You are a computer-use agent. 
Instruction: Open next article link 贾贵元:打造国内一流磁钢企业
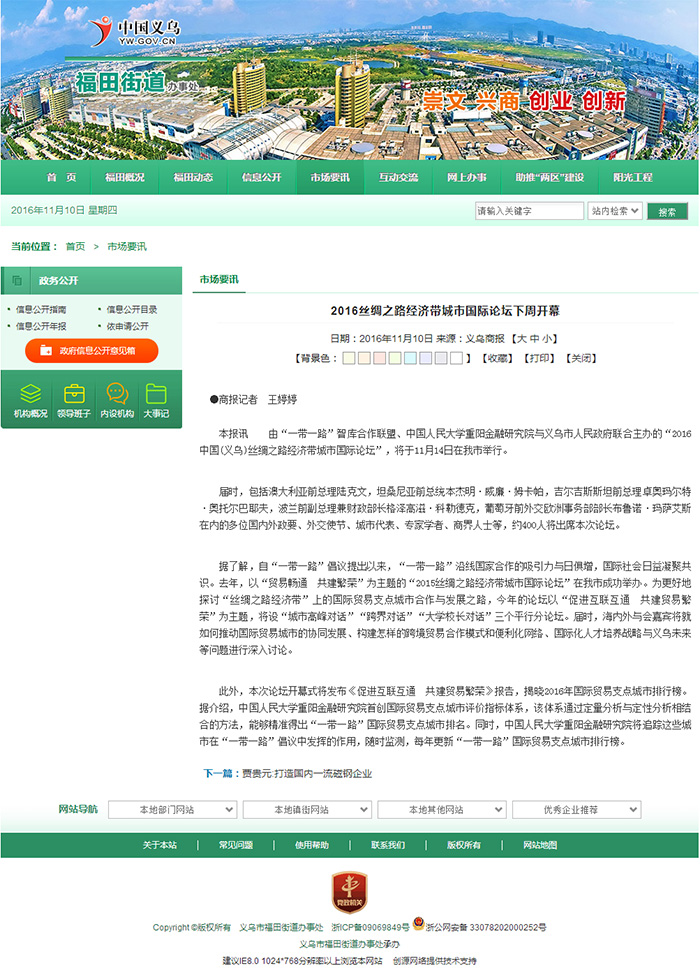coord(305,773)
